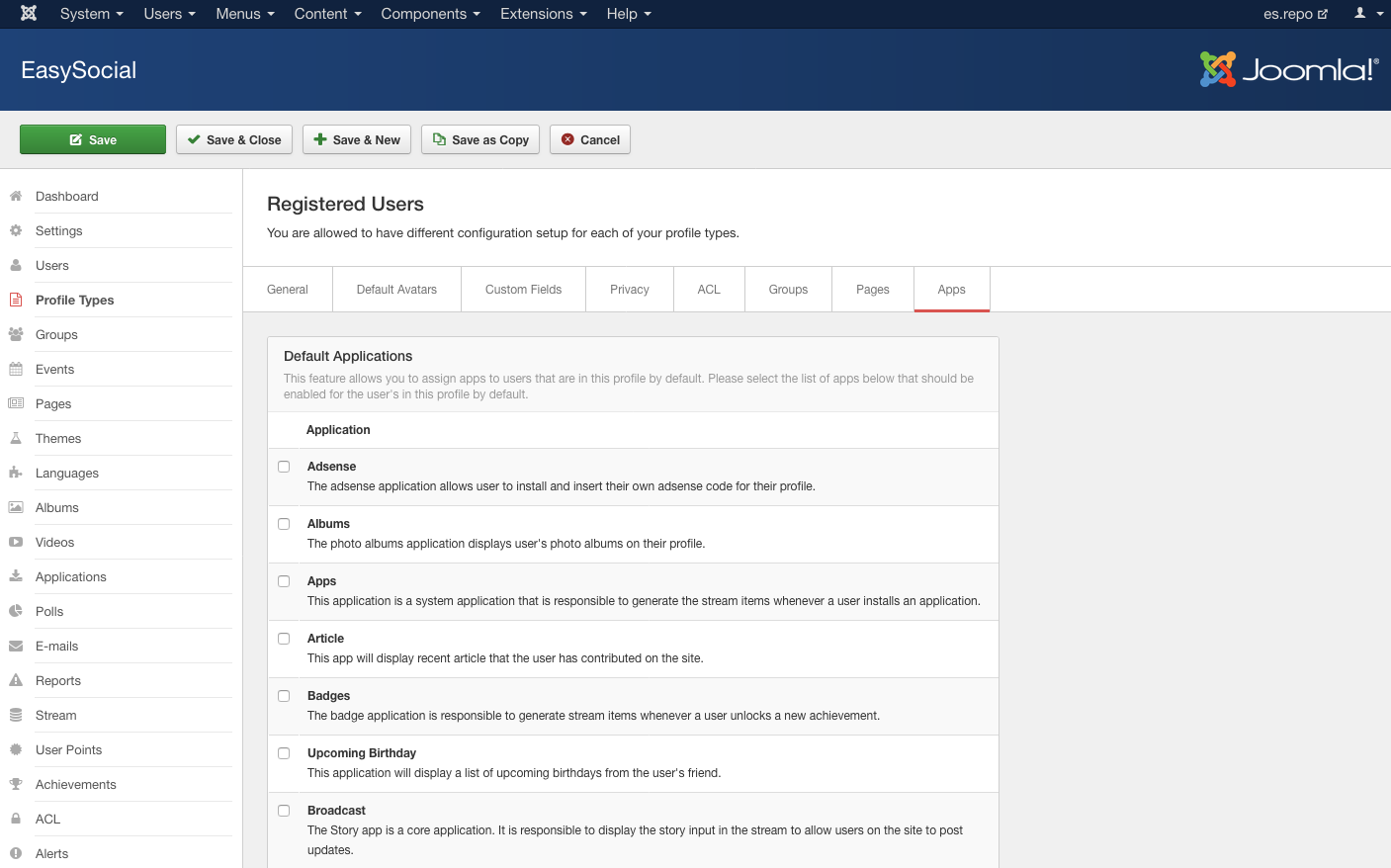The image size is (1391, 868).
Task: Switch to the General tab
Action: pos(288,290)
